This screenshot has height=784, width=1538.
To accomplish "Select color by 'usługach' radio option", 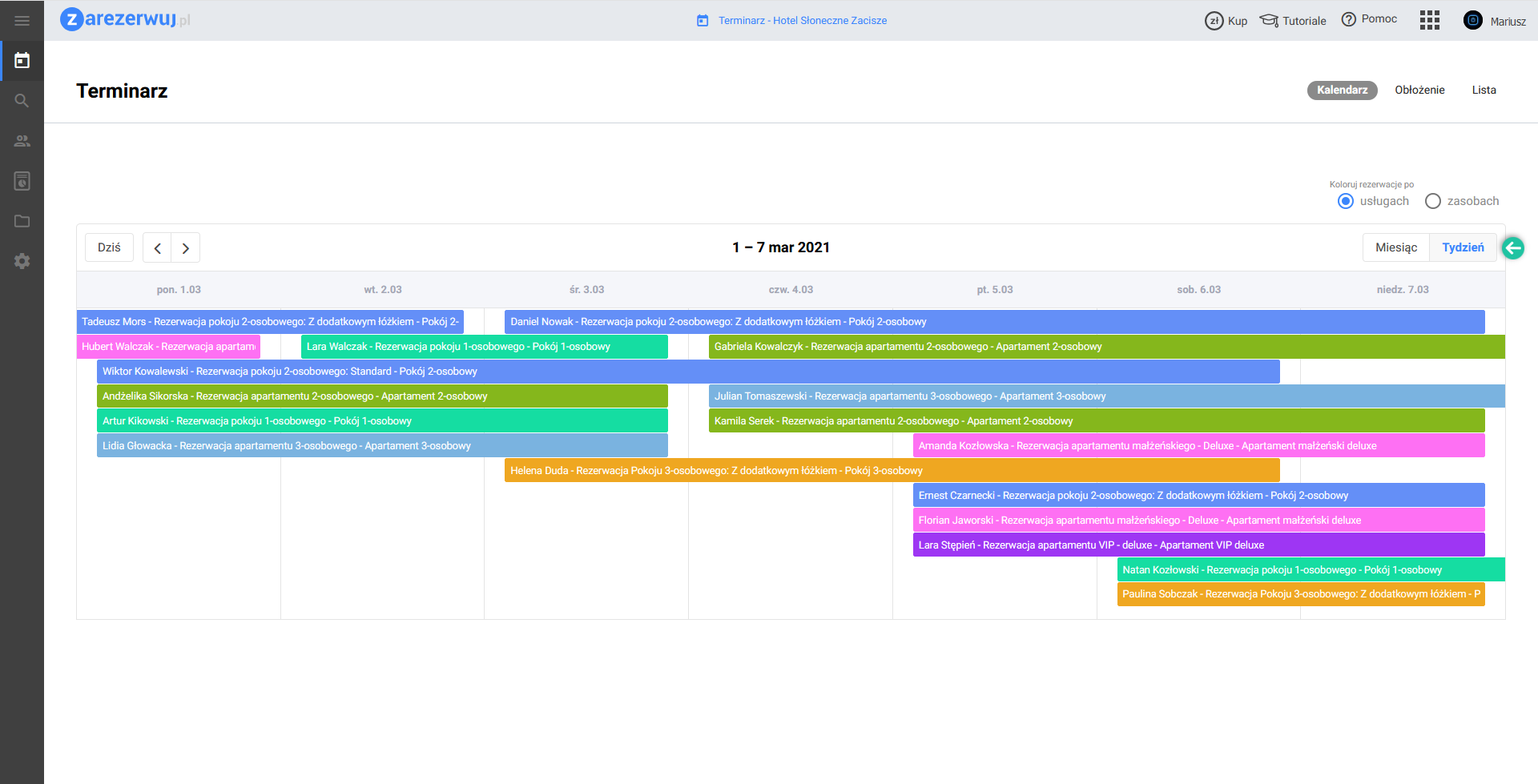I will tap(1346, 201).
